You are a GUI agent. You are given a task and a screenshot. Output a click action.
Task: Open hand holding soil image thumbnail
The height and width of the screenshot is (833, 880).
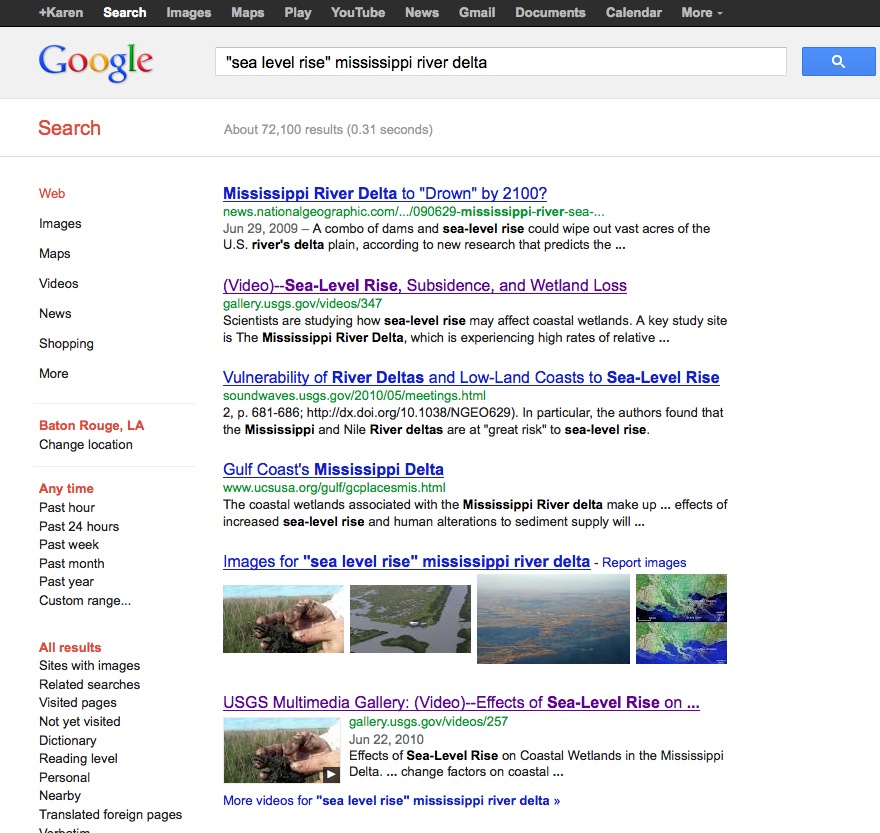[x=283, y=619]
